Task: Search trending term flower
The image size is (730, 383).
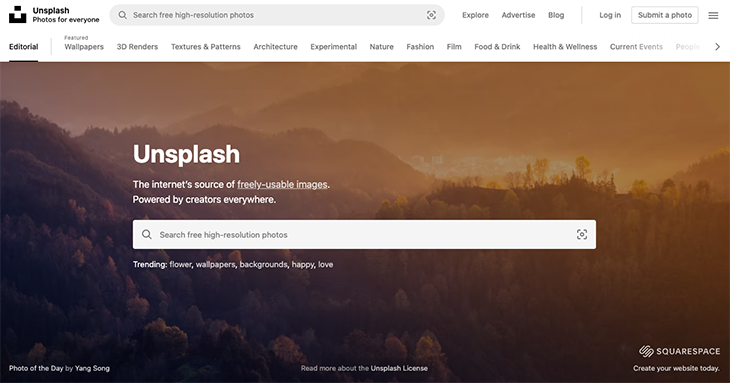Action: [180, 264]
